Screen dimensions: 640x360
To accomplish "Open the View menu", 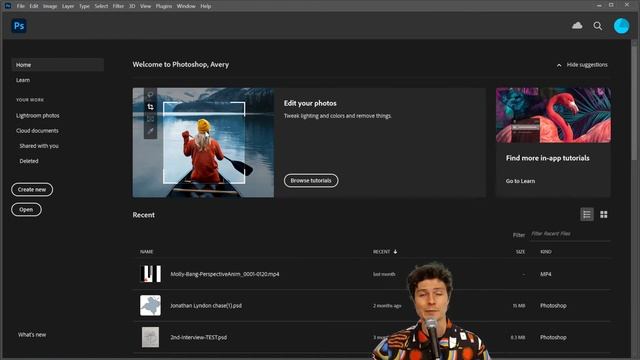I will click(x=145, y=6).
